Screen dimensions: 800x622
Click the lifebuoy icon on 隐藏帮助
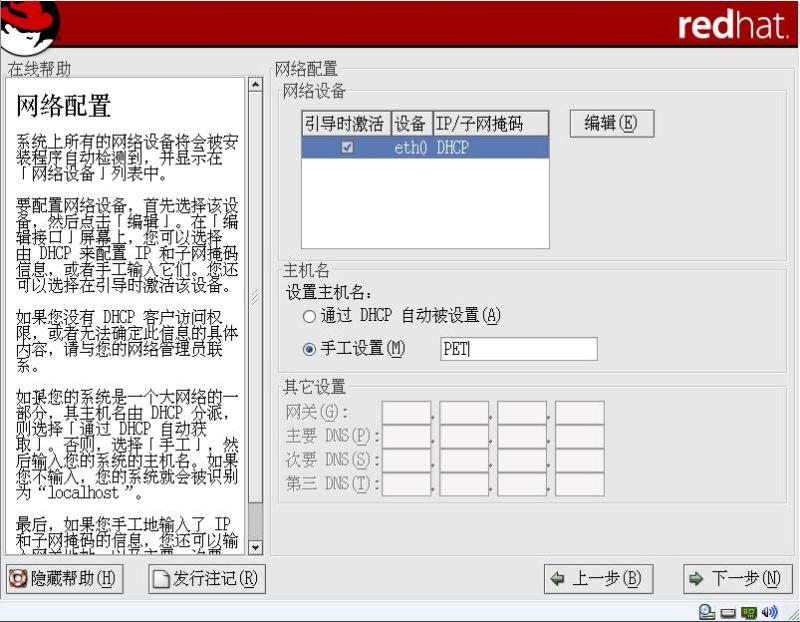coord(17,579)
